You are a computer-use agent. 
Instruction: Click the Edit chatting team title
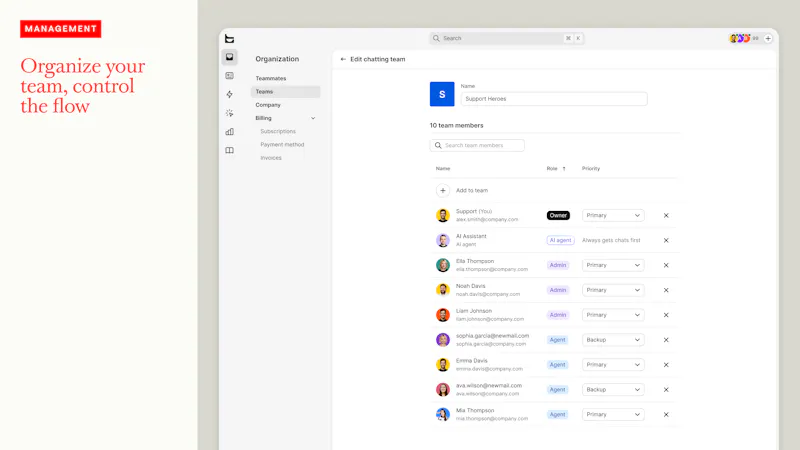pyautogui.click(x=378, y=59)
